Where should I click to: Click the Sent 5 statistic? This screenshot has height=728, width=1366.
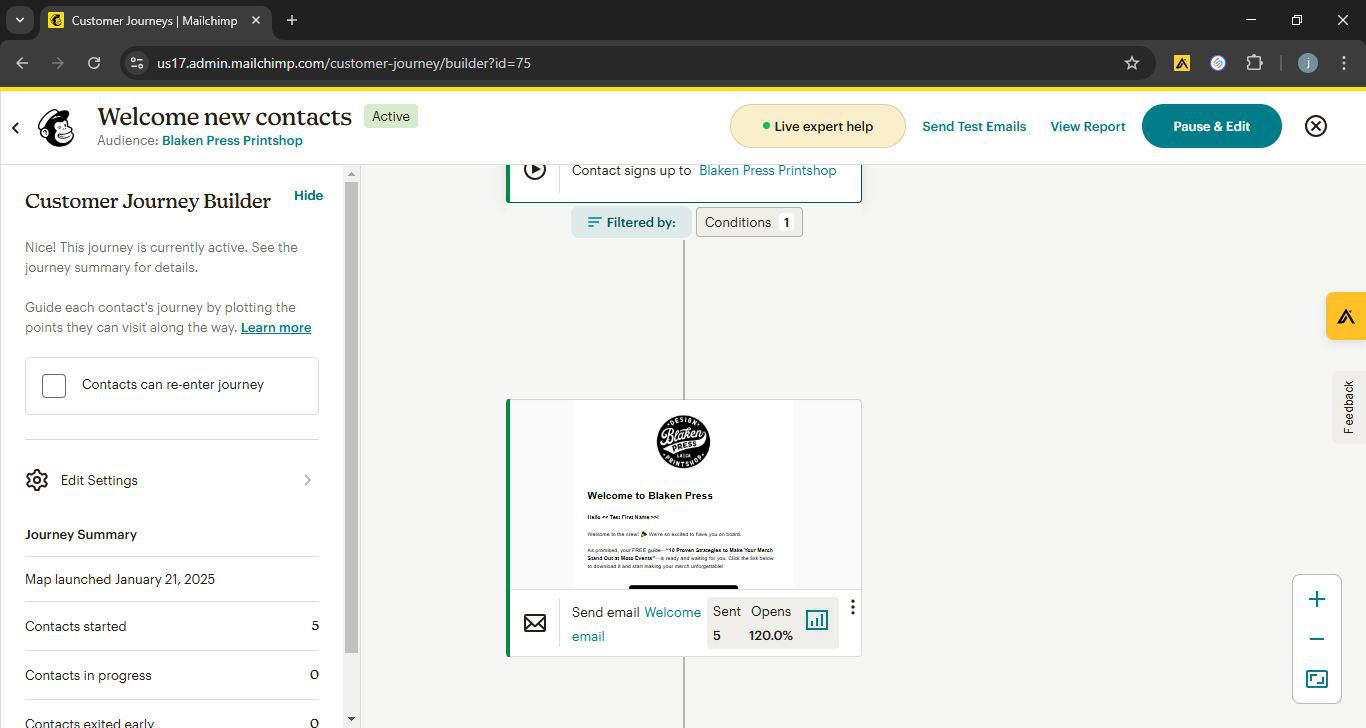727,623
